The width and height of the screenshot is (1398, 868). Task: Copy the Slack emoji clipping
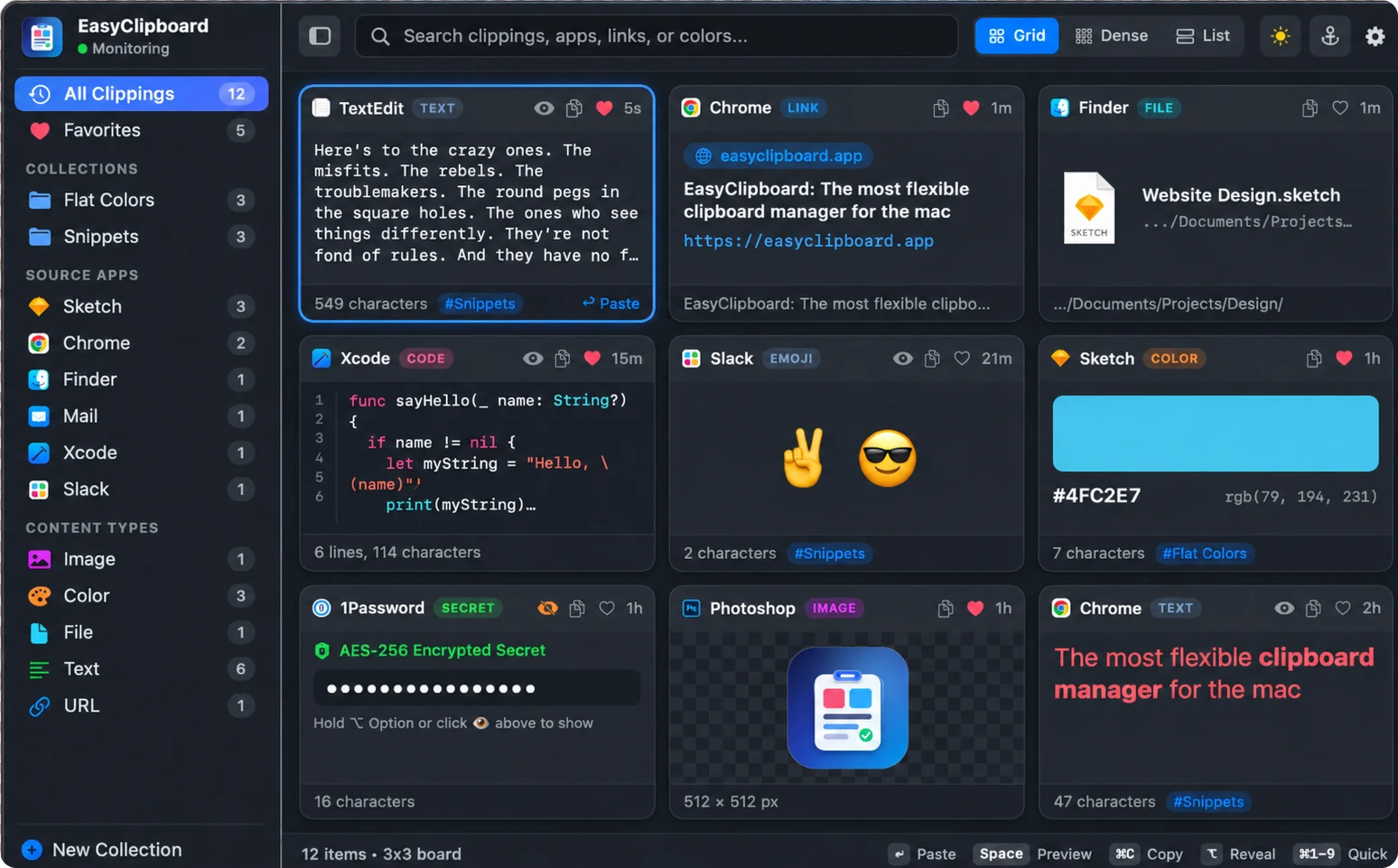click(x=932, y=359)
